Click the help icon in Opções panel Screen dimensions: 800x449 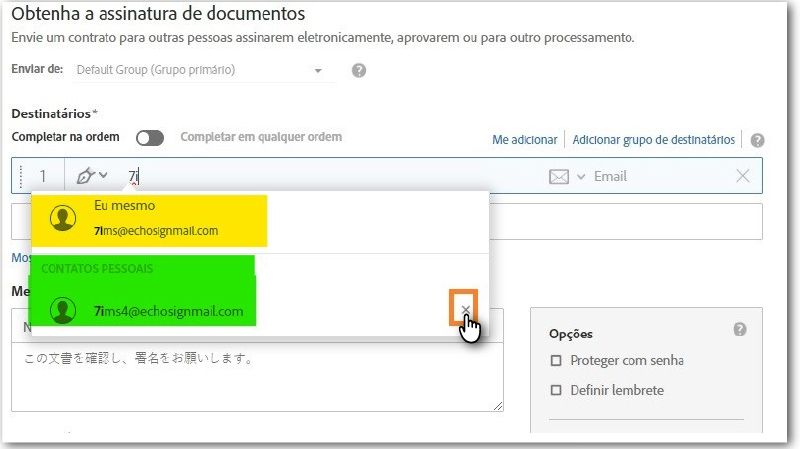point(740,330)
